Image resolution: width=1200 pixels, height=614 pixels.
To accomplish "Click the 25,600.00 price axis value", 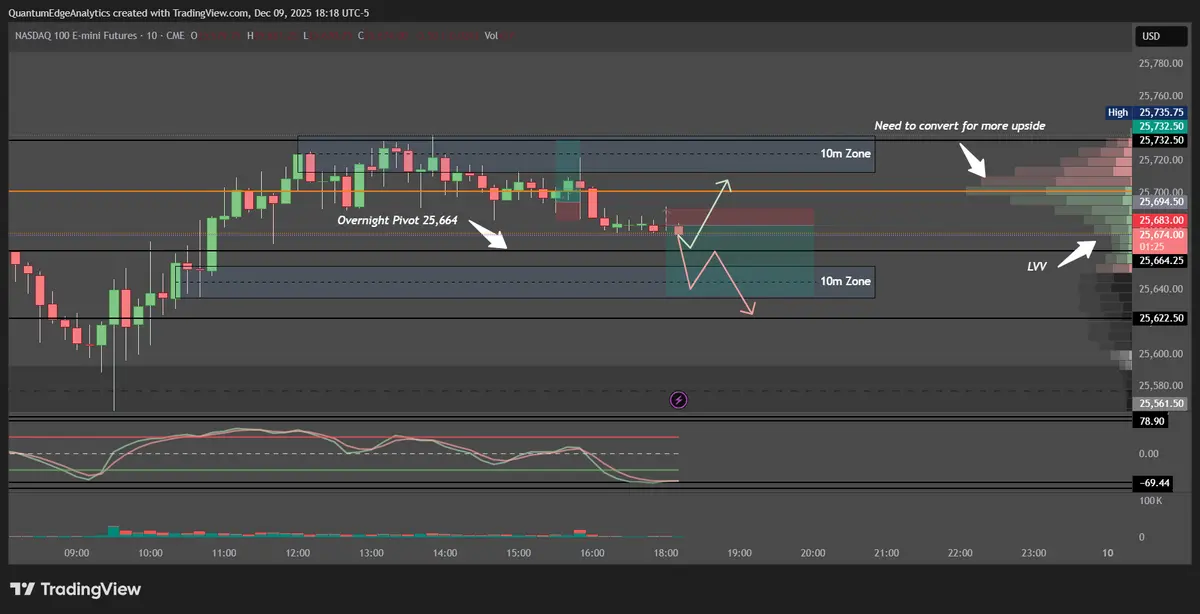I will coord(1161,354).
